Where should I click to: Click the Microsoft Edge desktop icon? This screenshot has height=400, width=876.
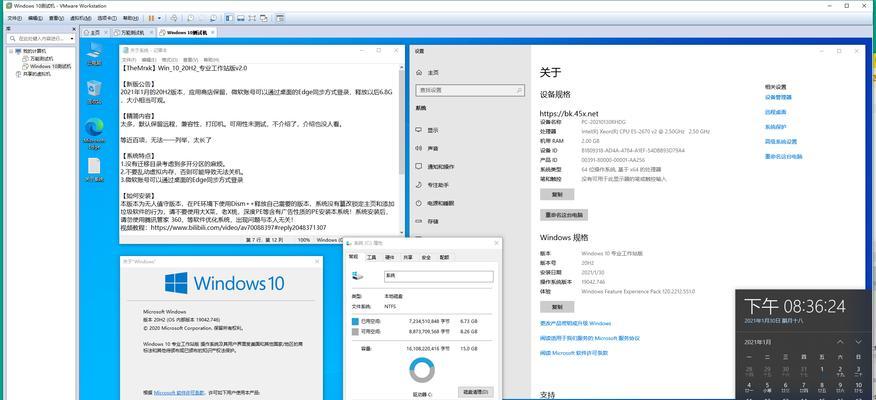tap(94, 134)
